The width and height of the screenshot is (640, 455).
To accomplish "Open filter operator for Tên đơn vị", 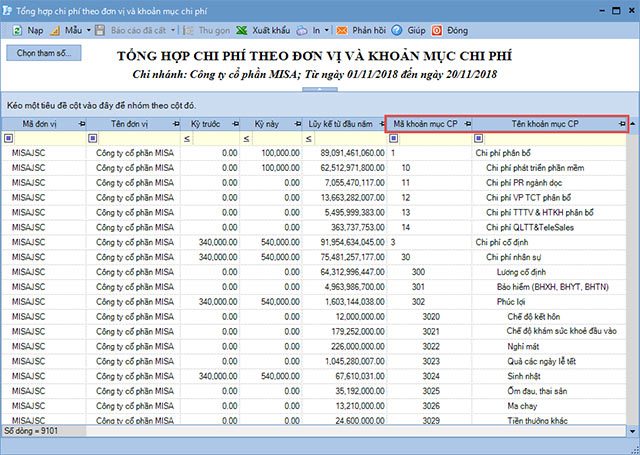I will [x=92, y=139].
